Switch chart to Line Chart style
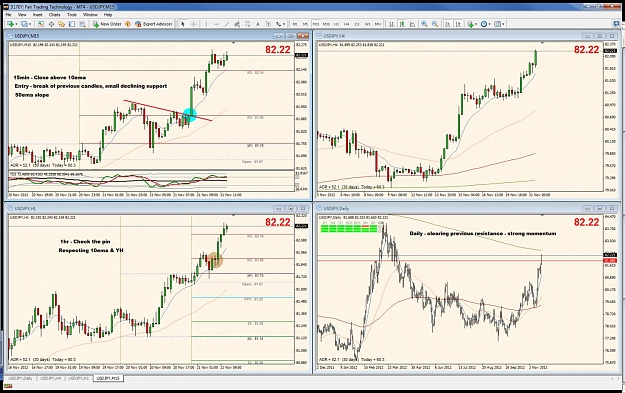The width and height of the screenshot is (625, 393). pos(412,24)
